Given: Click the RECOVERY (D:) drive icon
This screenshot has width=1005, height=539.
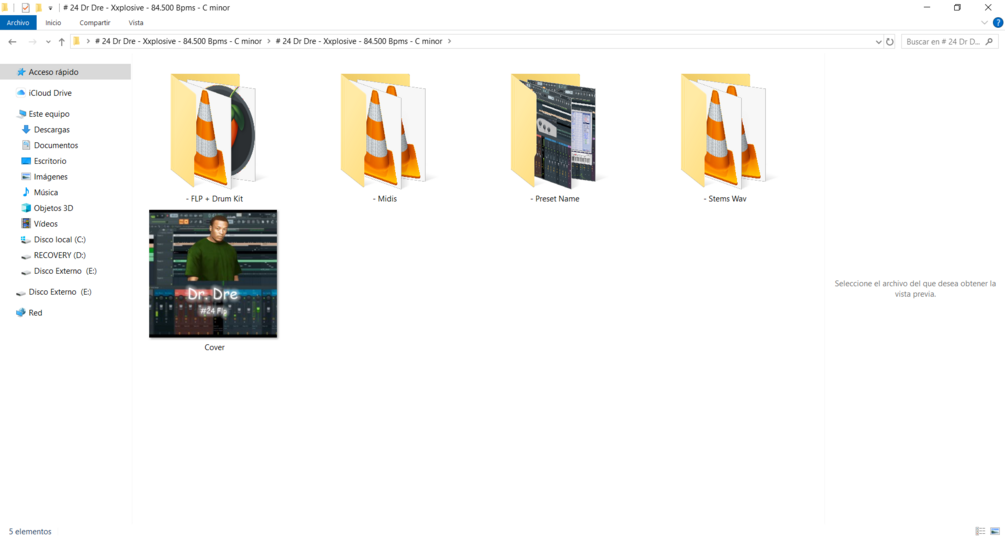Looking at the screenshot, I should 26,256.
